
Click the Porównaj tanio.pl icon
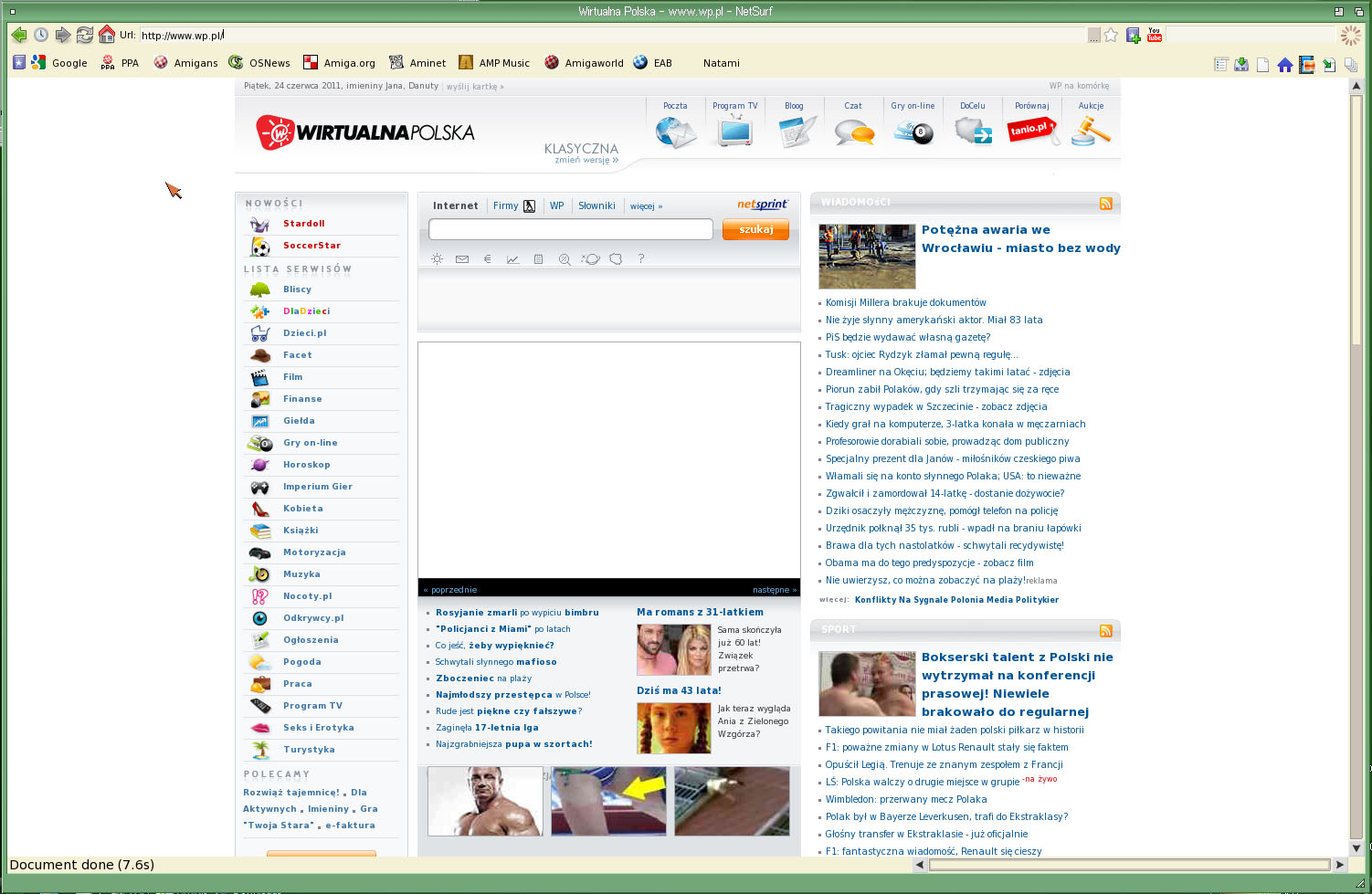click(1032, 131)
